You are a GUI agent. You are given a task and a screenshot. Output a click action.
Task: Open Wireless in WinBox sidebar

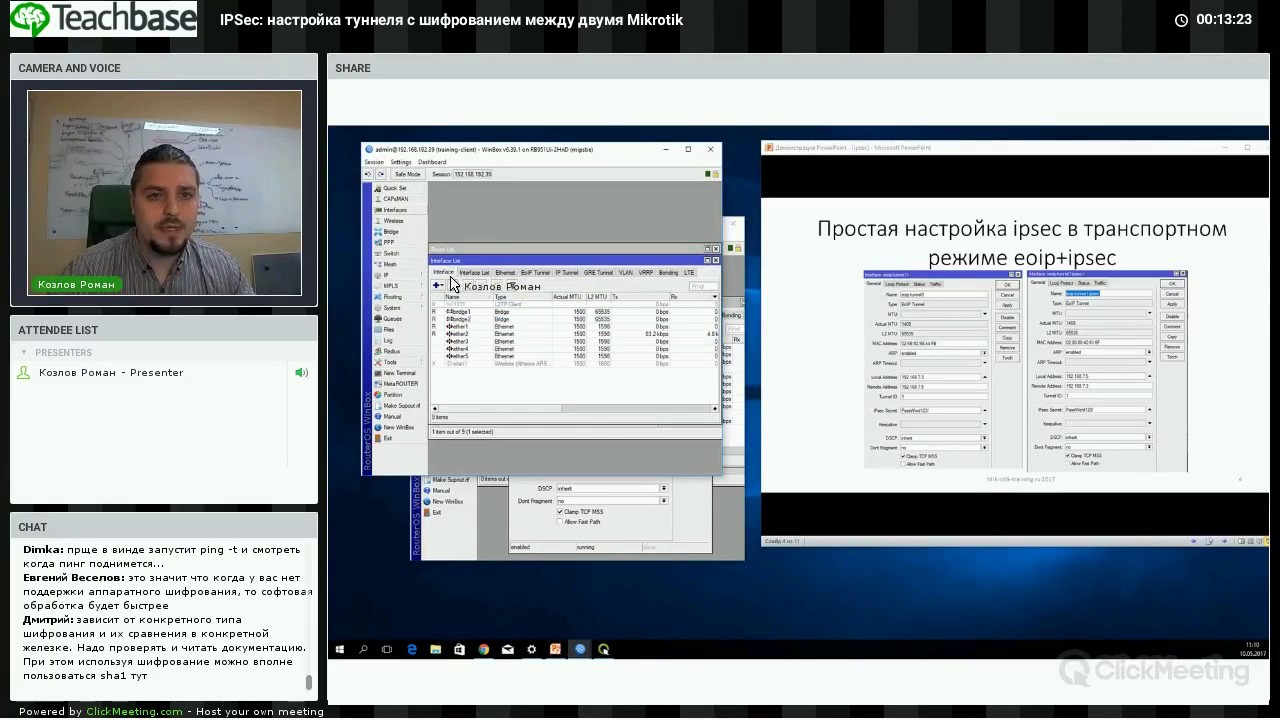click(394, 221)
